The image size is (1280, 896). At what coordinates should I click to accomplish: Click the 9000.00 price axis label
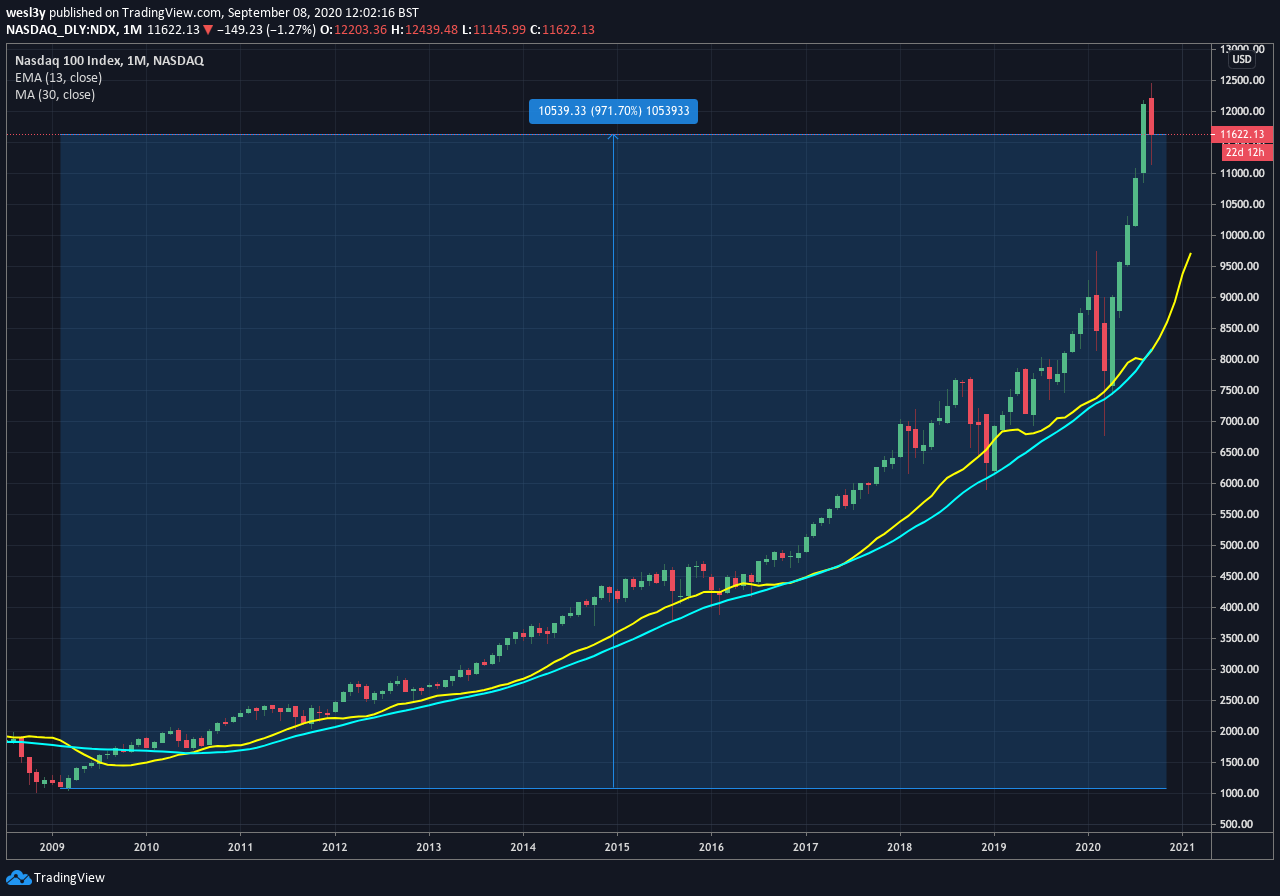(x=1240, y=297)
